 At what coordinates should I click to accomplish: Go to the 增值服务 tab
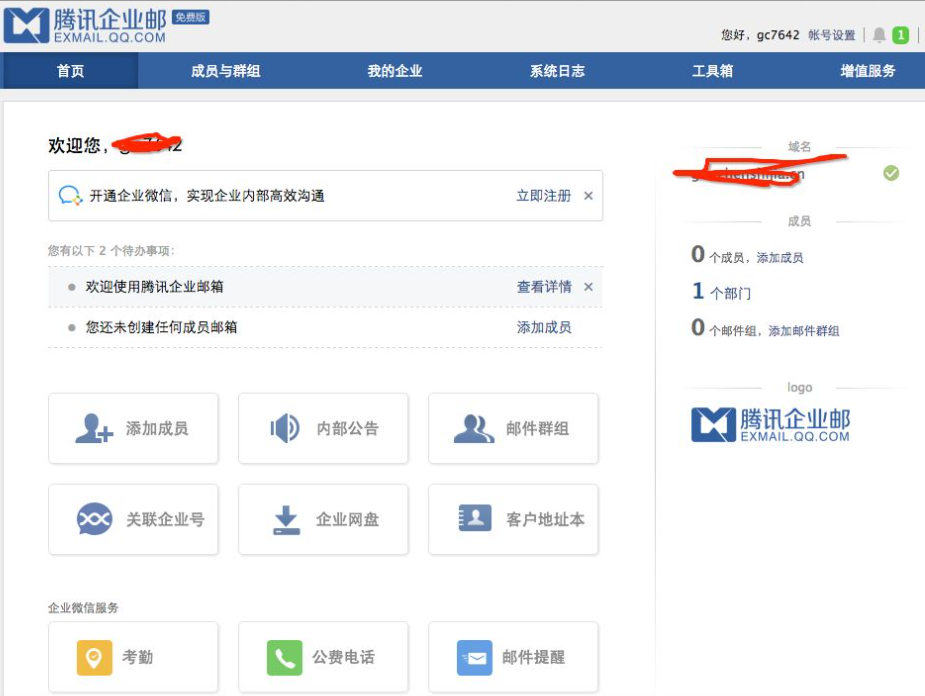coord(868,71)
